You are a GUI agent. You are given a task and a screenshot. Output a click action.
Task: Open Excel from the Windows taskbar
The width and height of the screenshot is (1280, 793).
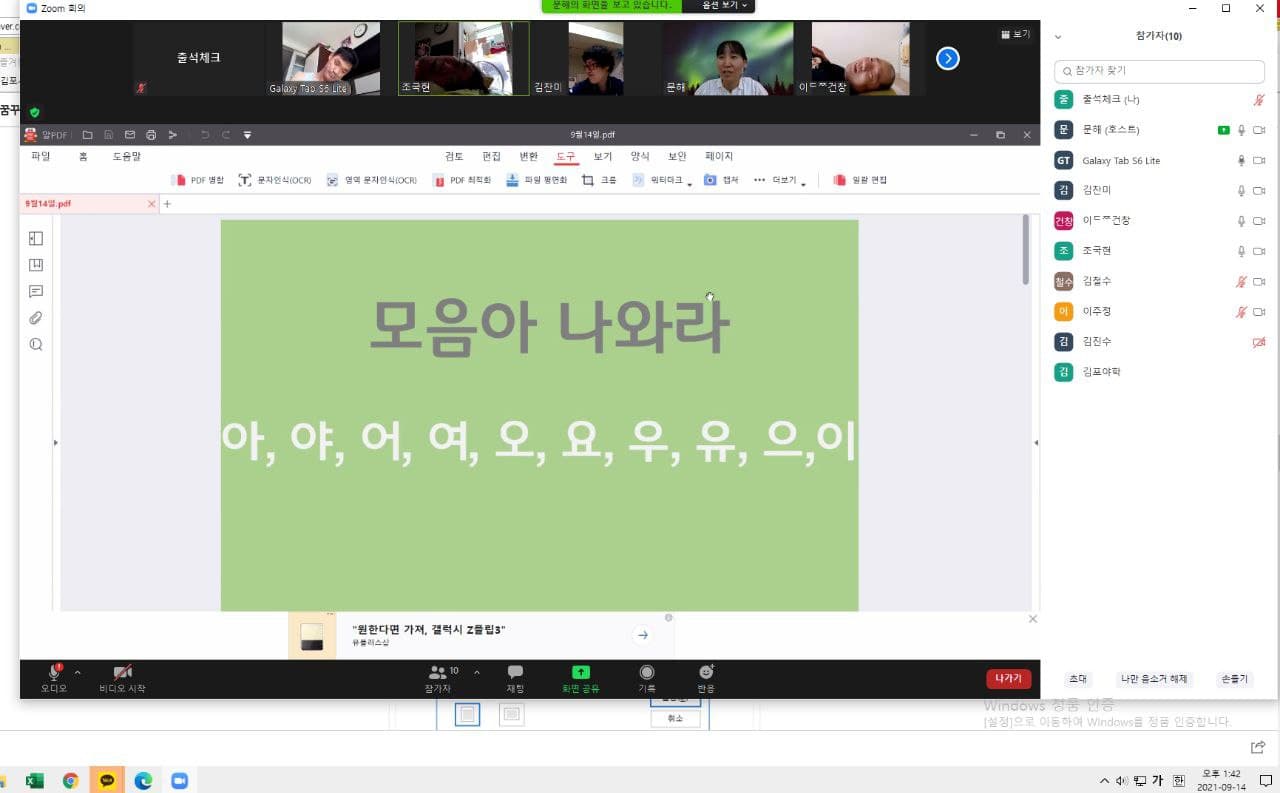[x=35, y=781]
